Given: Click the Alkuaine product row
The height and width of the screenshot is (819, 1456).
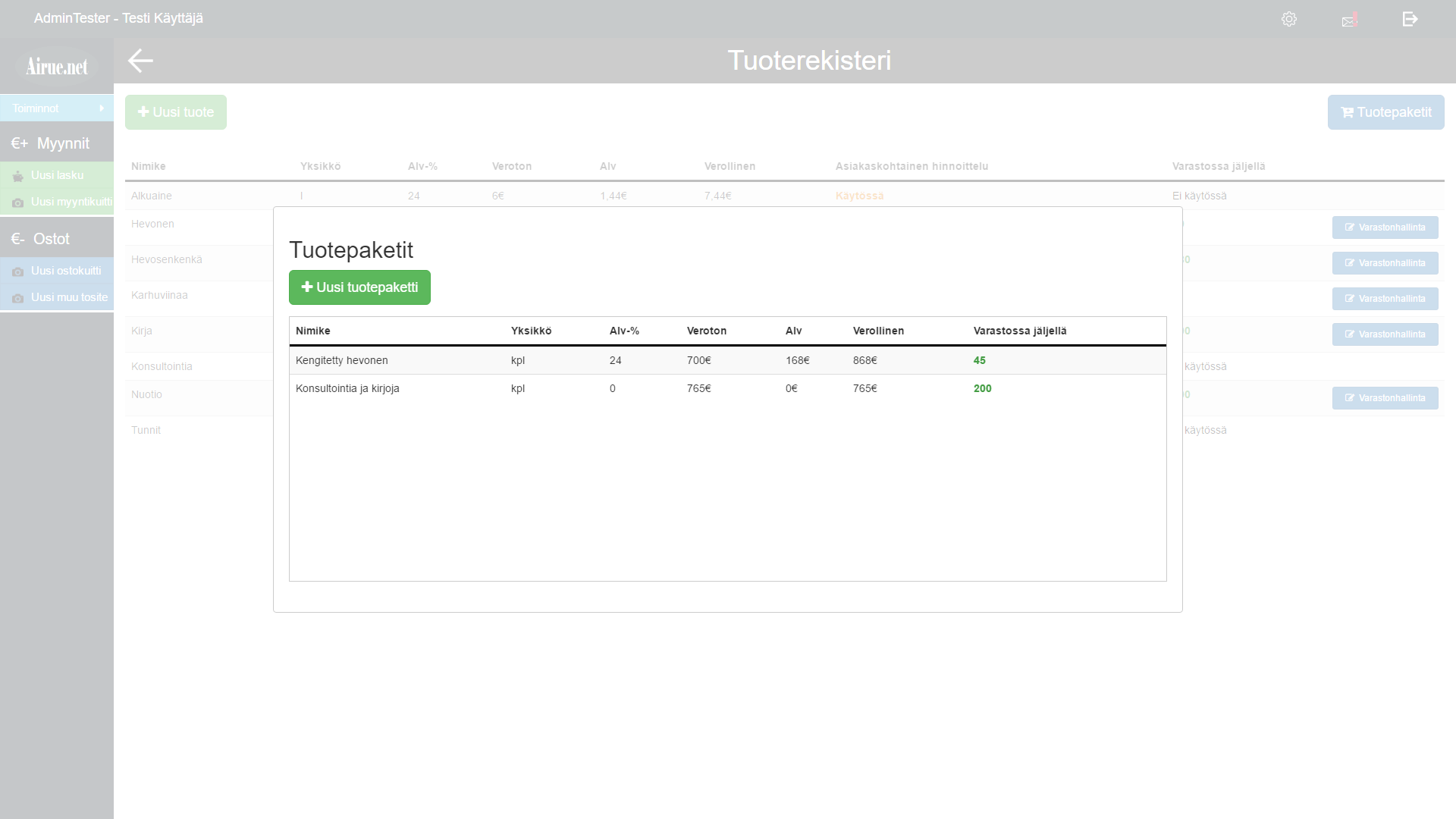Looking at the screenshot, I should pos(785,196).
